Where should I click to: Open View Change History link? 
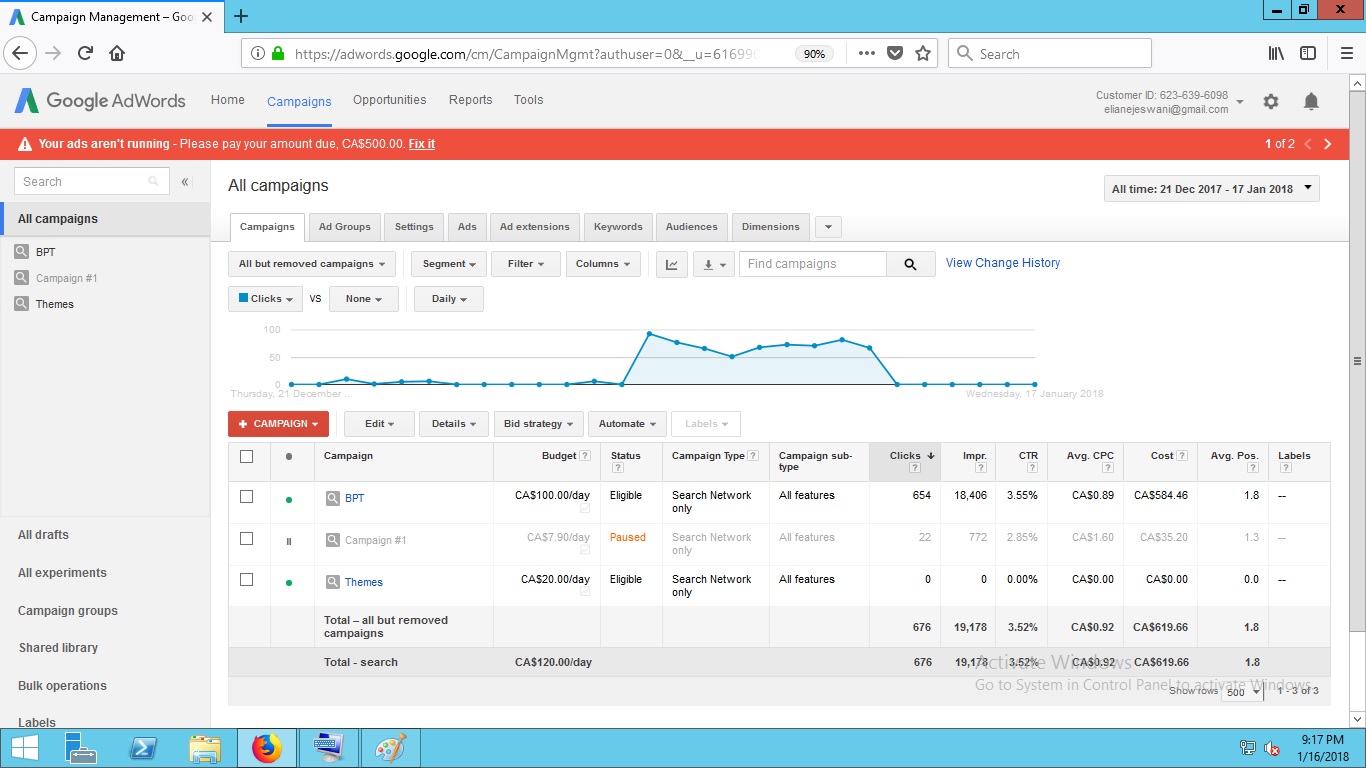(x=1003, y=263)
